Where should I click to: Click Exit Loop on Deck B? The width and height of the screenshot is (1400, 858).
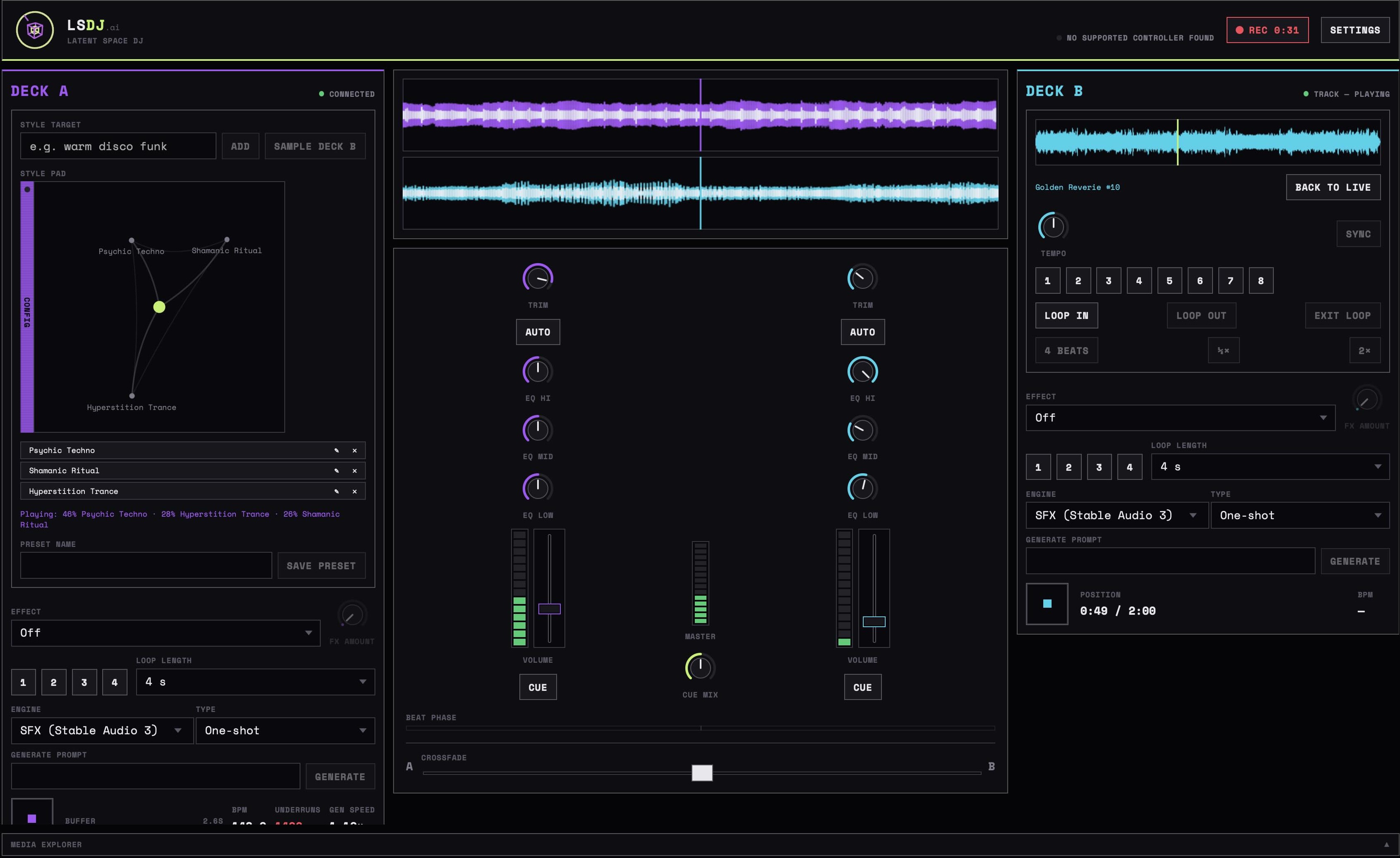pos(1342,316)
